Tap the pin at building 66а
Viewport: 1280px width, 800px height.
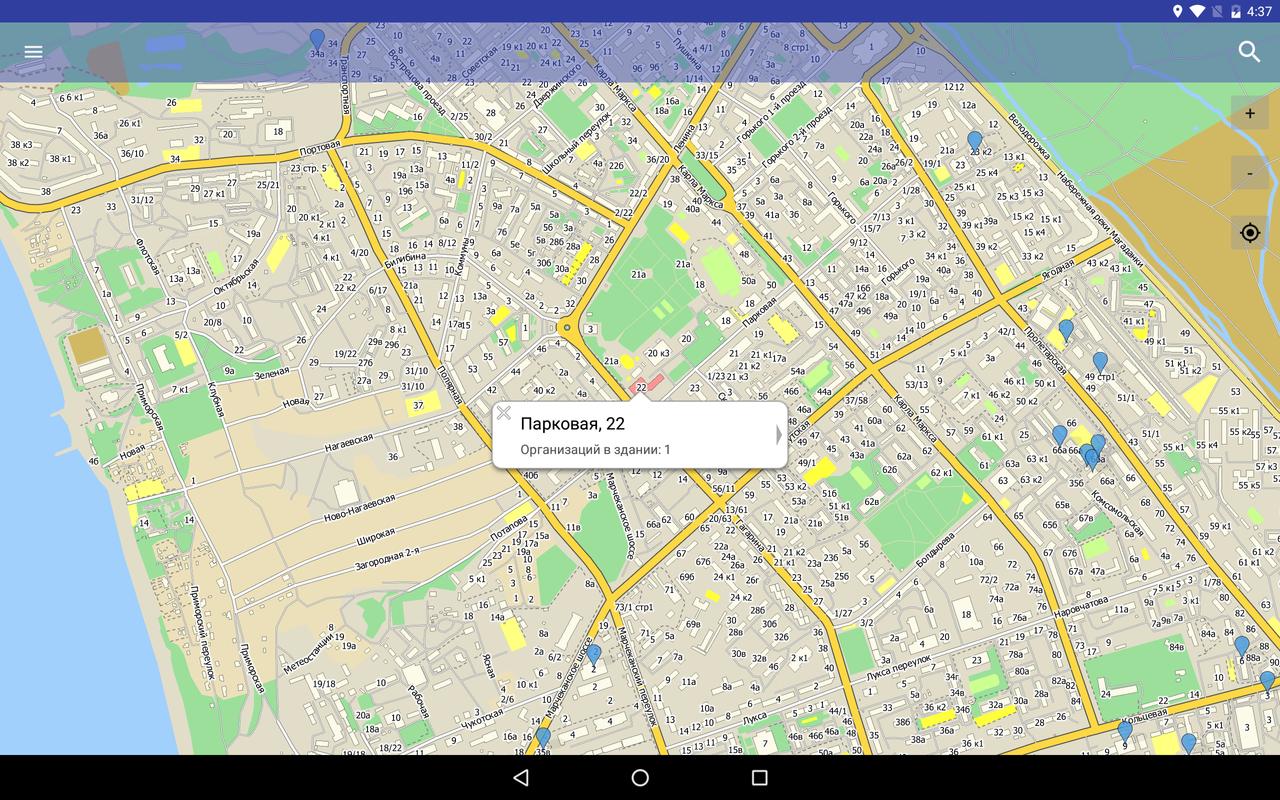(1060, 436)
